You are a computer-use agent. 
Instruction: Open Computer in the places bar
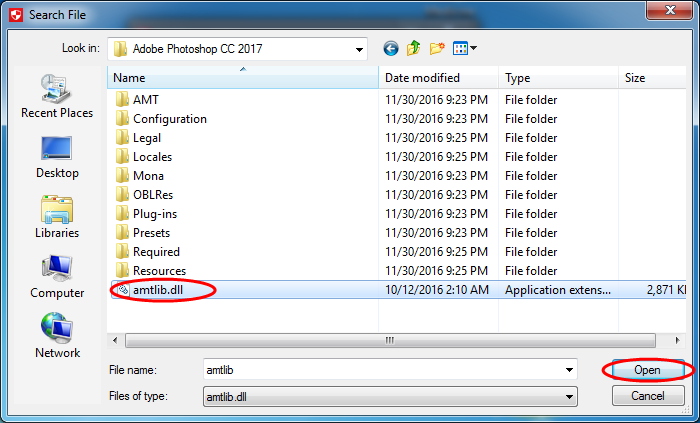[57, 277]
